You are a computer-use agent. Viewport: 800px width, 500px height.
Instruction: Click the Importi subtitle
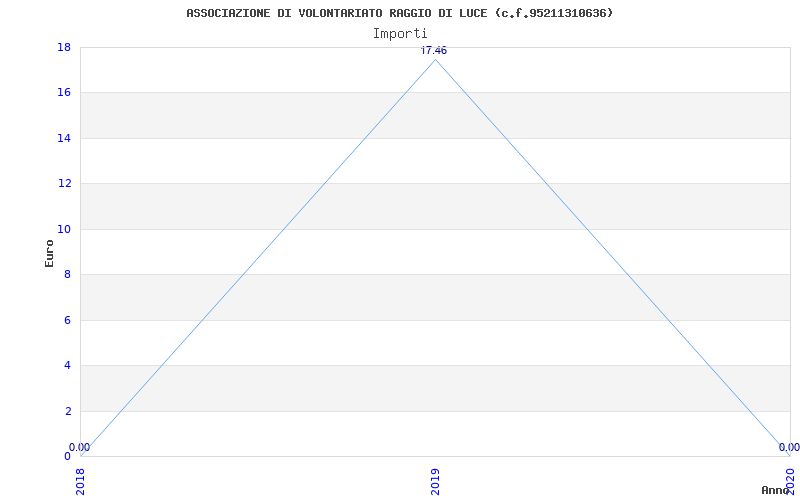(x=400, y=34)
